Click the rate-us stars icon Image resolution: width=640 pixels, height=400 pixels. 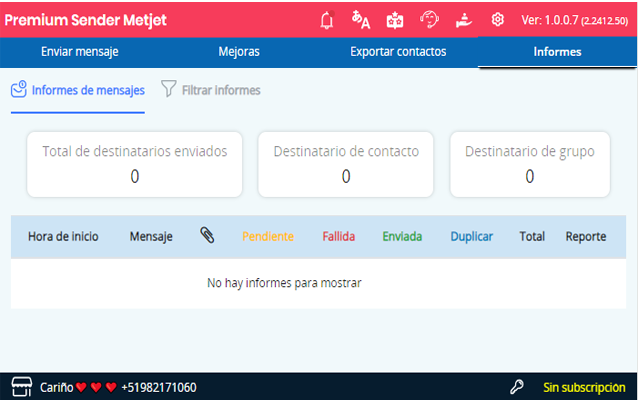pos(395,20)
